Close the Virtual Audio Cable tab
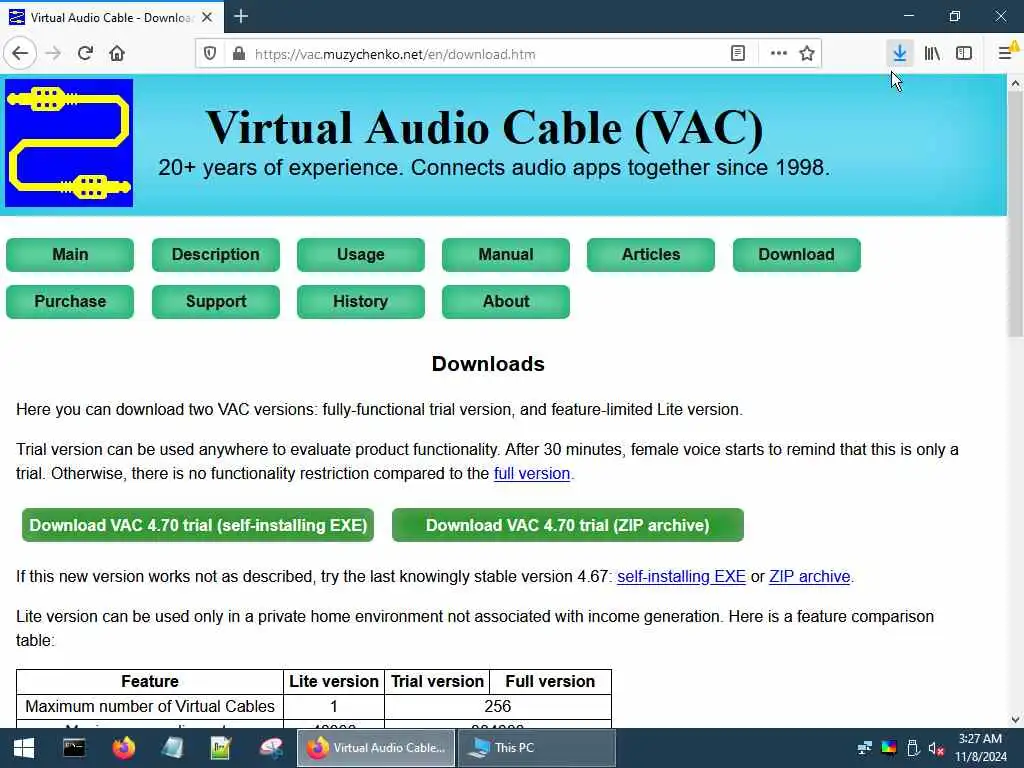 [x=207, y=17]
